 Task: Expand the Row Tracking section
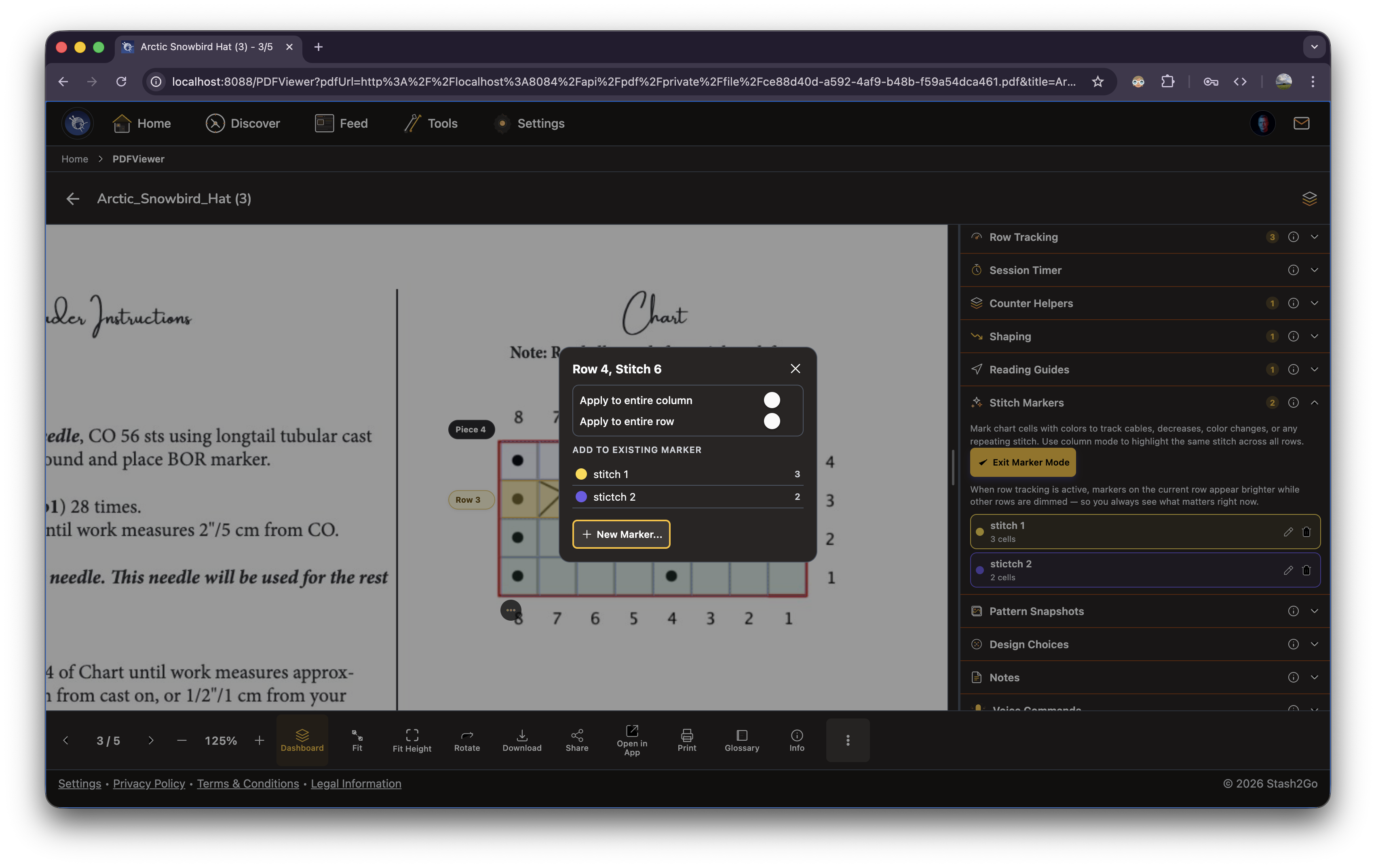click(1314, 237)
